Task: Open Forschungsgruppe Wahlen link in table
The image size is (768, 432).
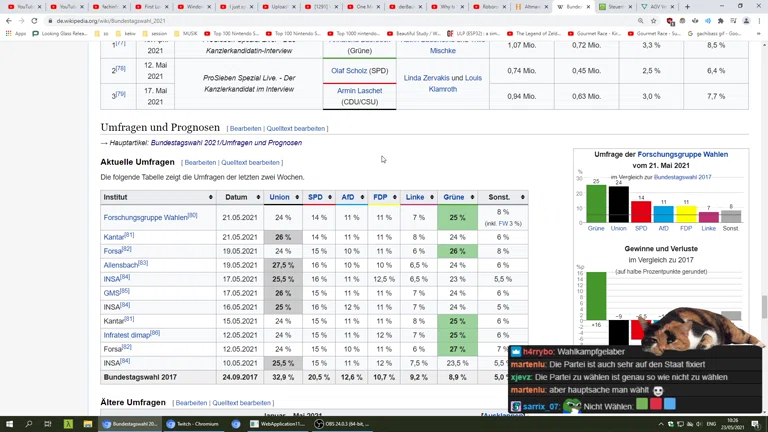Action: point(145,217)
